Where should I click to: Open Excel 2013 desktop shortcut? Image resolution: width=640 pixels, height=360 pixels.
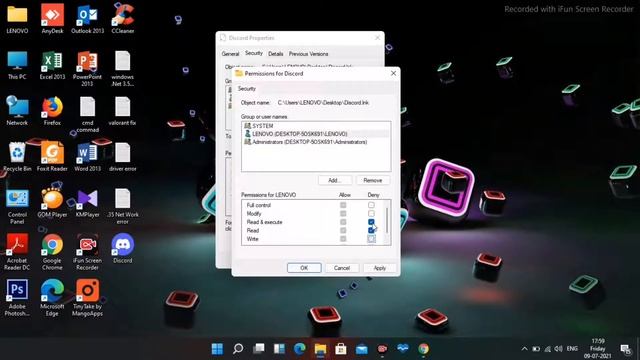[x=52, y=65]
